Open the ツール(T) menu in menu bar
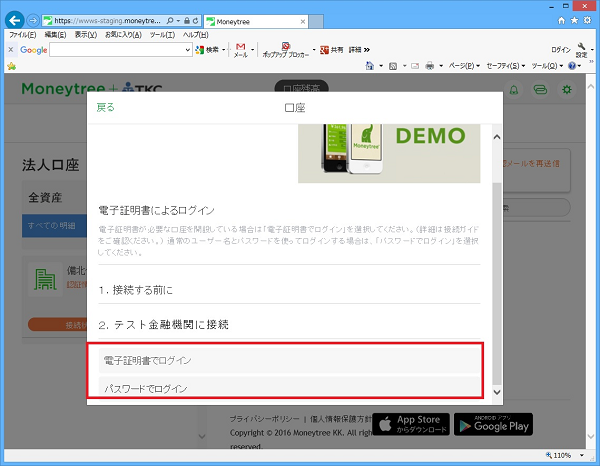The width and height of the screenshot is (600, 466). tap(162, 35)
